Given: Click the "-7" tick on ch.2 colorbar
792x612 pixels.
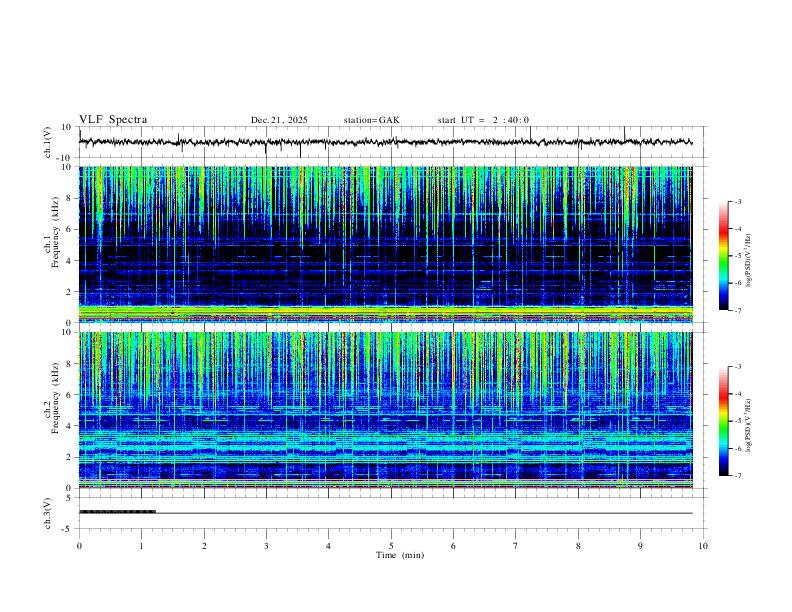Looking at the screenshot, I should [737, 476].
